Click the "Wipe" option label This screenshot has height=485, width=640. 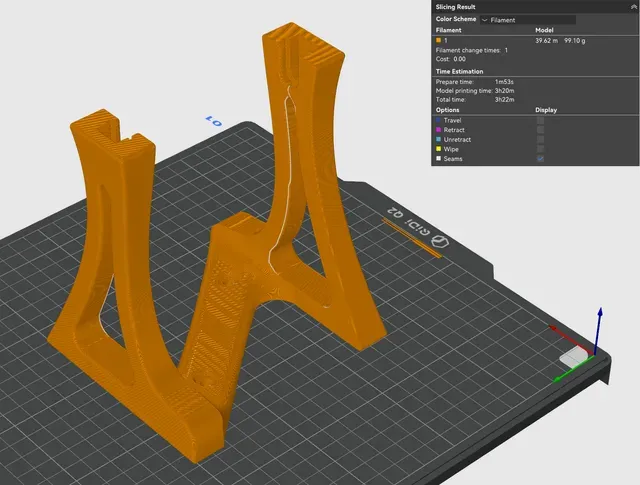(x=451, y=149)
